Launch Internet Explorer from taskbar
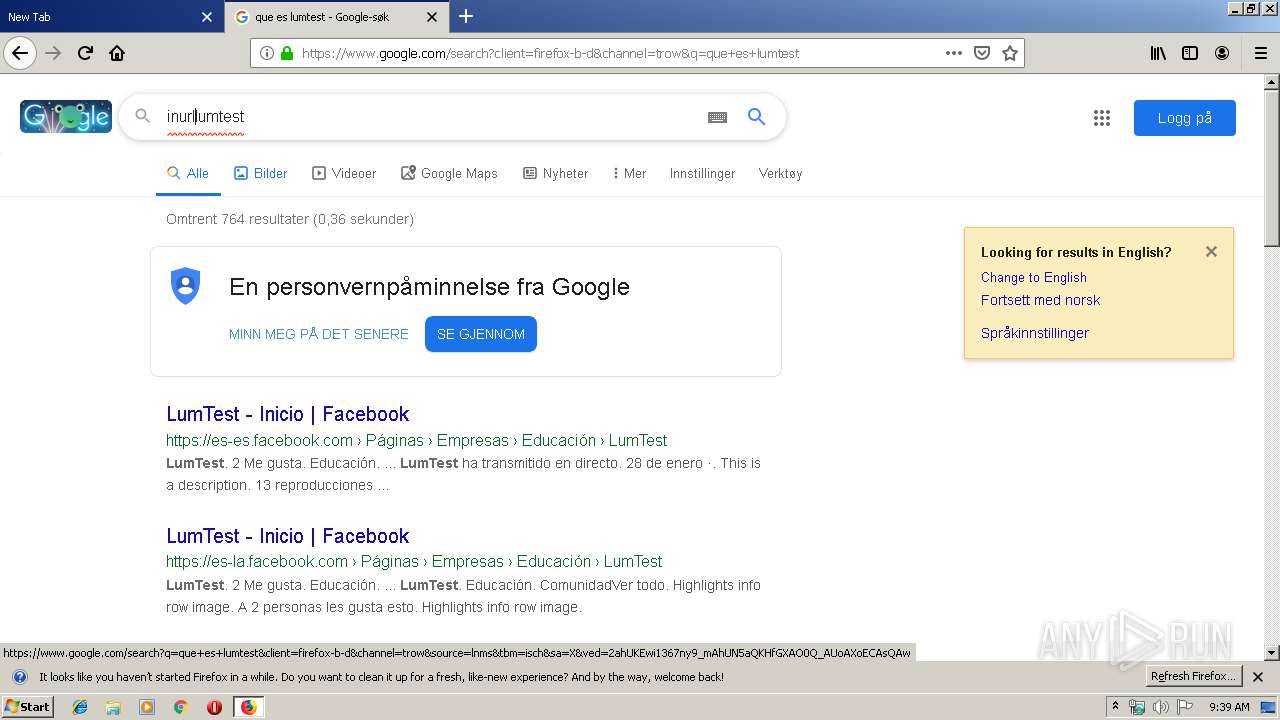 tap(80, 707)
